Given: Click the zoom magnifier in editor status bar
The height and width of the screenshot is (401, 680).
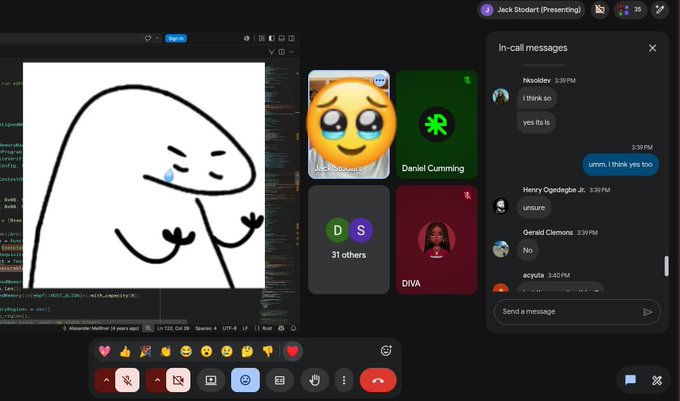Looking at the screenshot, I should (x=148, y=328).
